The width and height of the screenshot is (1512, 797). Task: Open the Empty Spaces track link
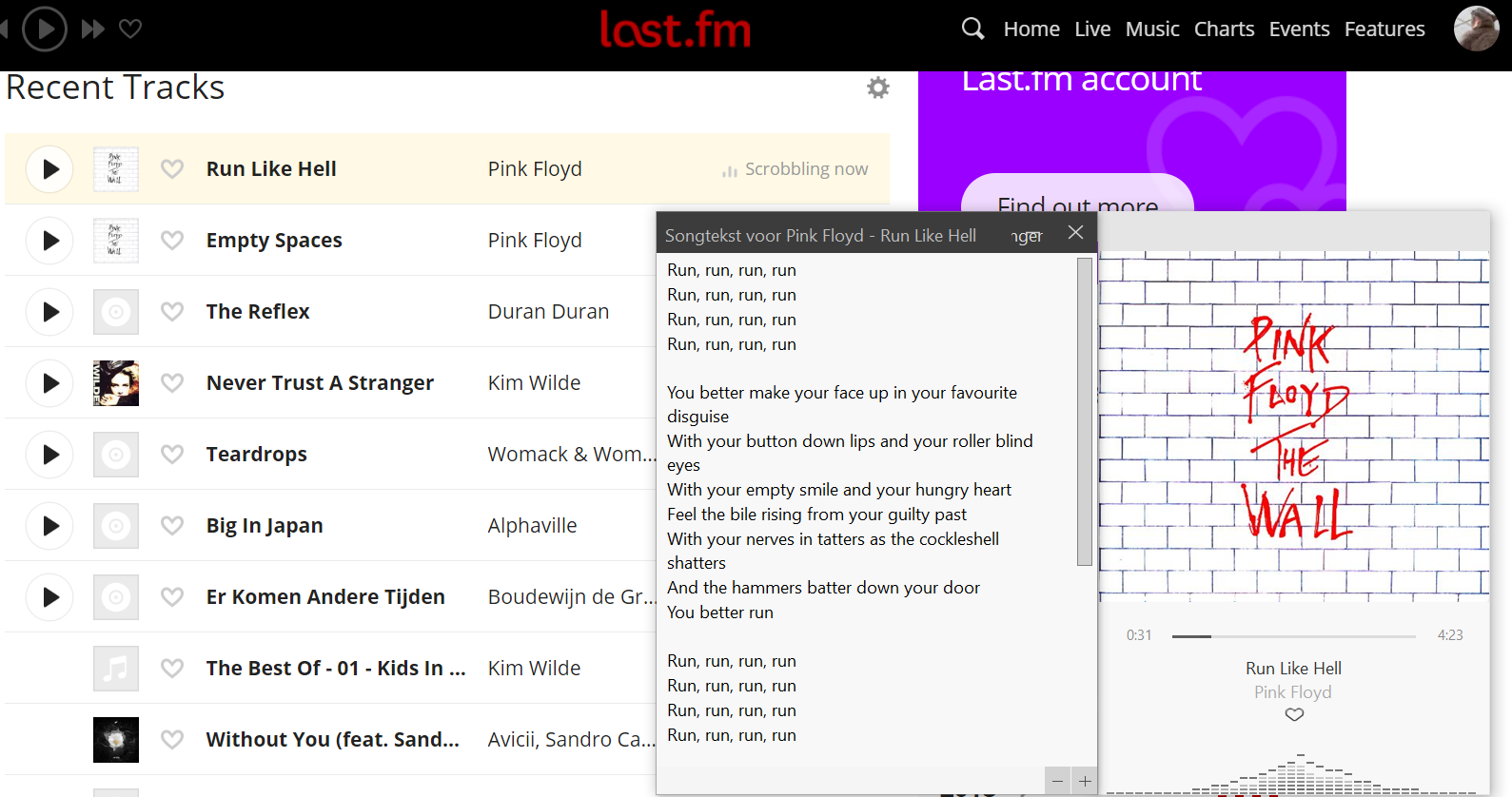pos(274,241)
